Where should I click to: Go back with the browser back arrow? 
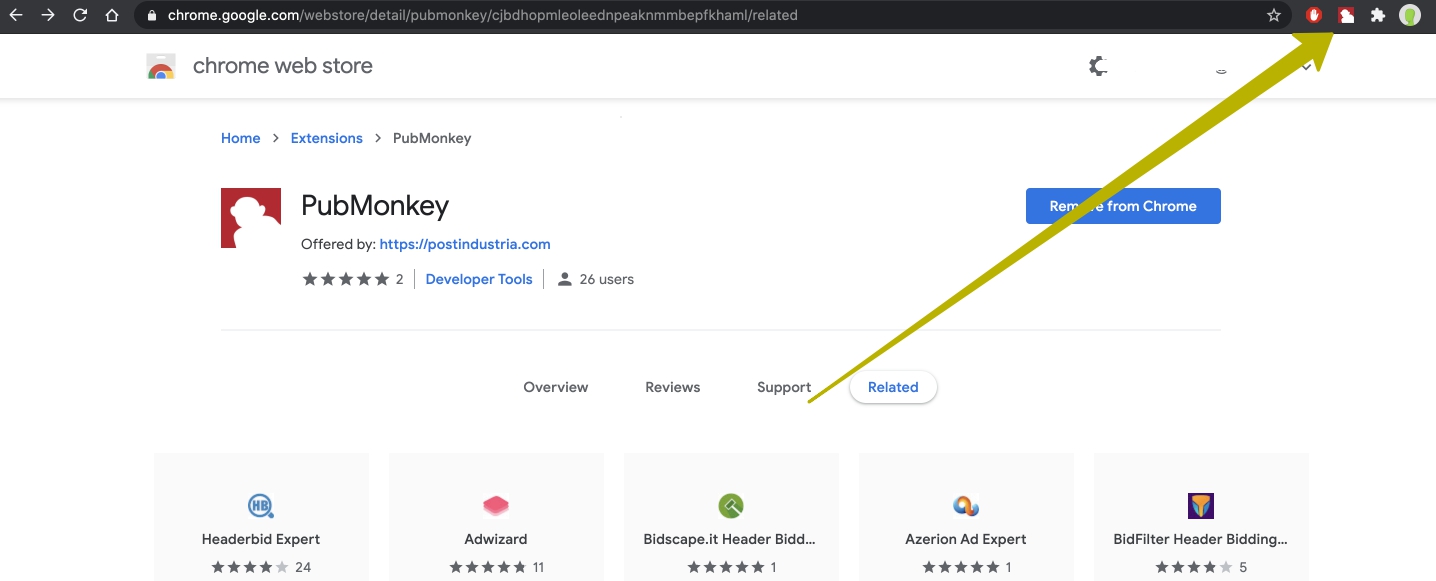click(16, 15)
